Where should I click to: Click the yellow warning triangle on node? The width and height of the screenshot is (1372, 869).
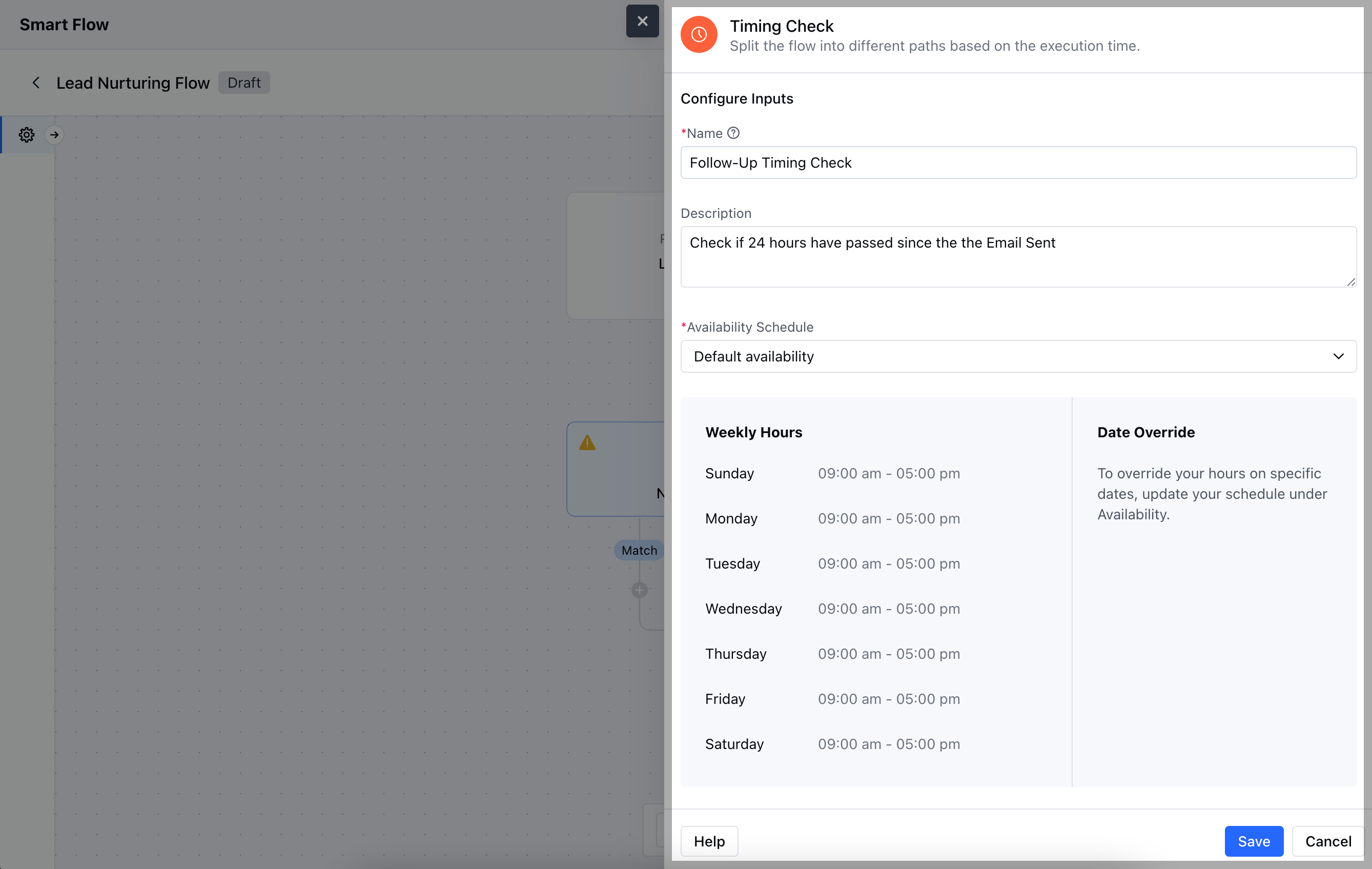[x=587, y=443]
